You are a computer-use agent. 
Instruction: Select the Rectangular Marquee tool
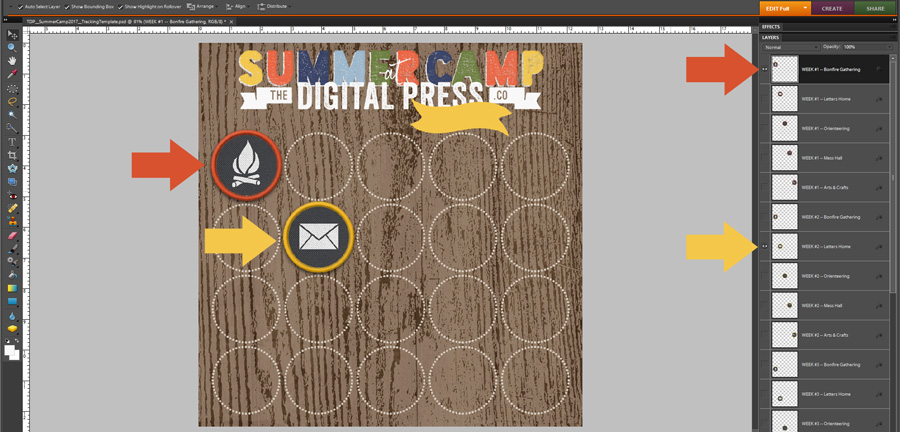coord(12,89)
